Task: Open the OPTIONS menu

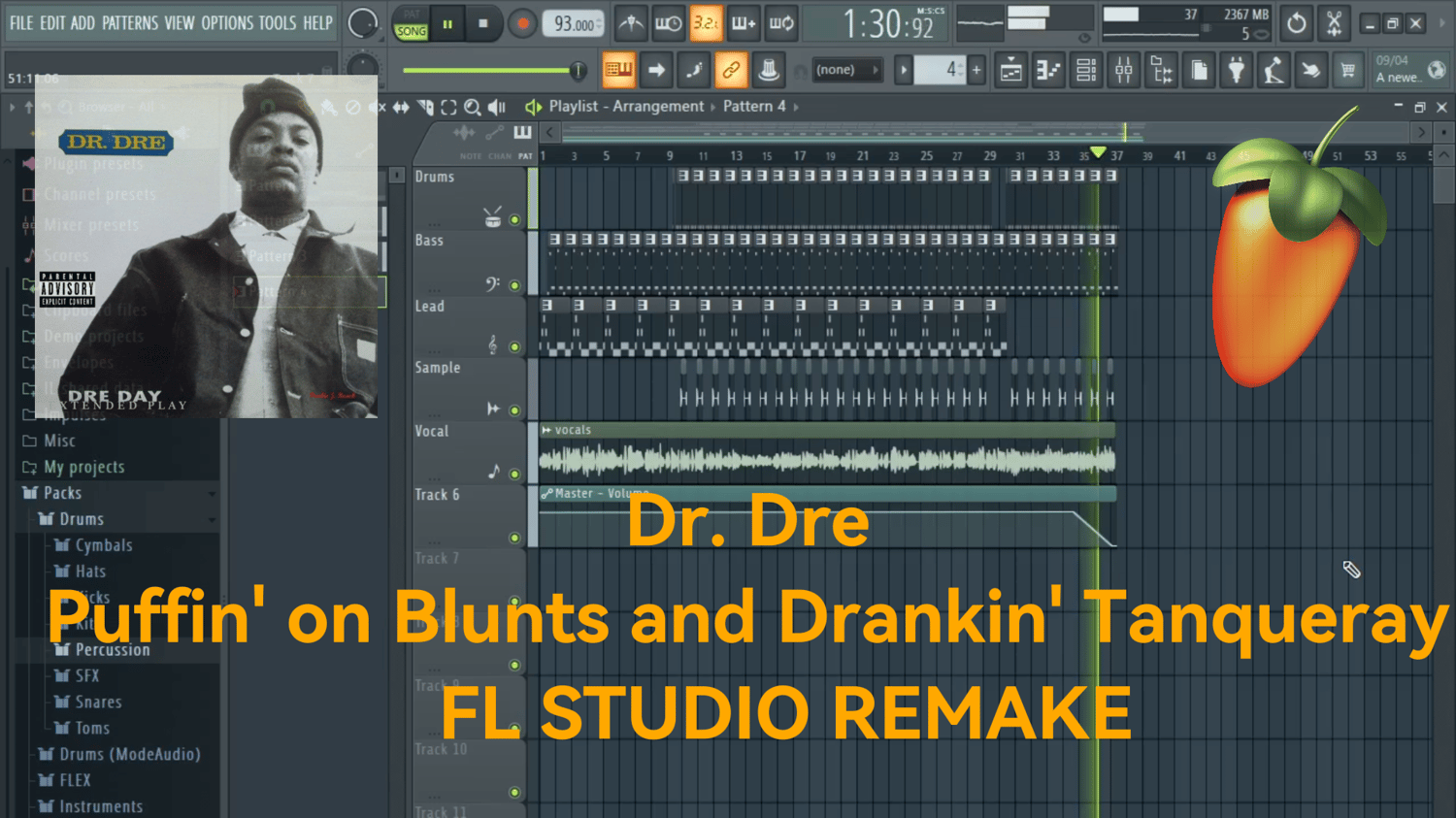Action: point(227,23)
